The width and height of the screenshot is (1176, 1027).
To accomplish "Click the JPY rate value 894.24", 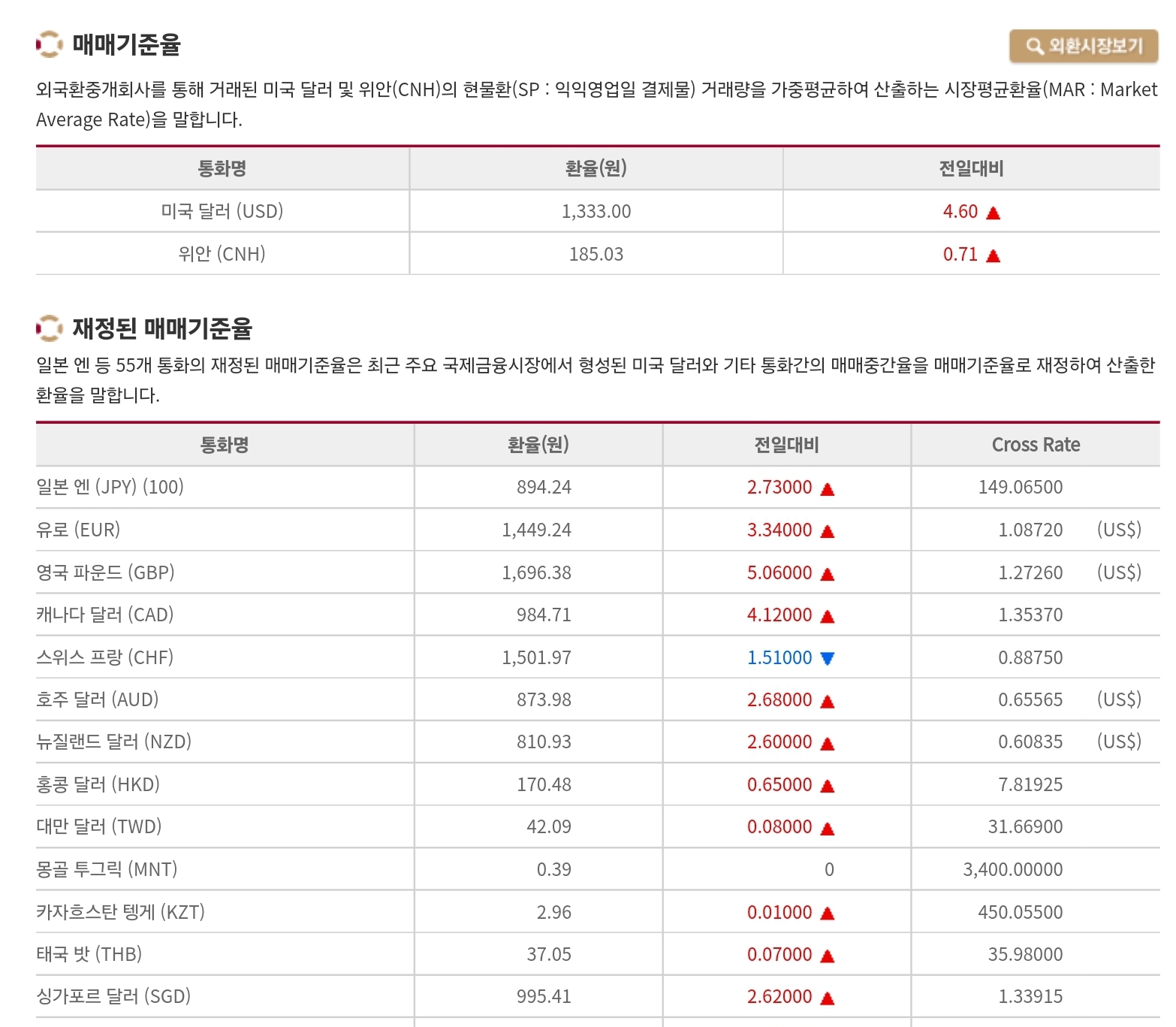I will pyautogui.click(x=544, y=488).
